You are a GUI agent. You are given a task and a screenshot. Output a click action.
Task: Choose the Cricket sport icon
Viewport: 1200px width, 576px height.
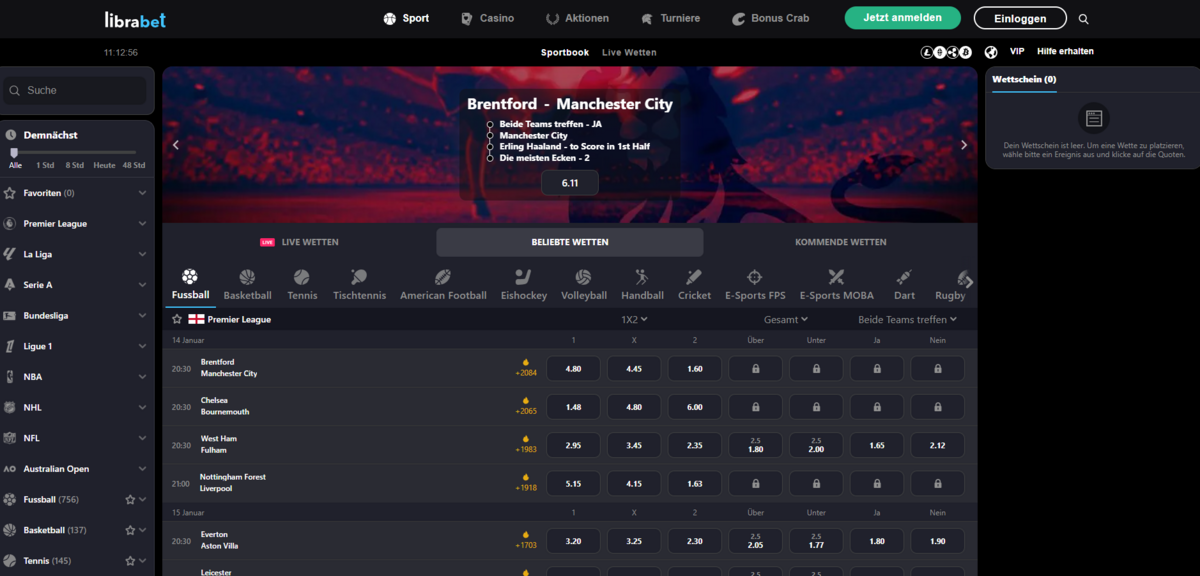pyautogui.click(x=694, y=277)
